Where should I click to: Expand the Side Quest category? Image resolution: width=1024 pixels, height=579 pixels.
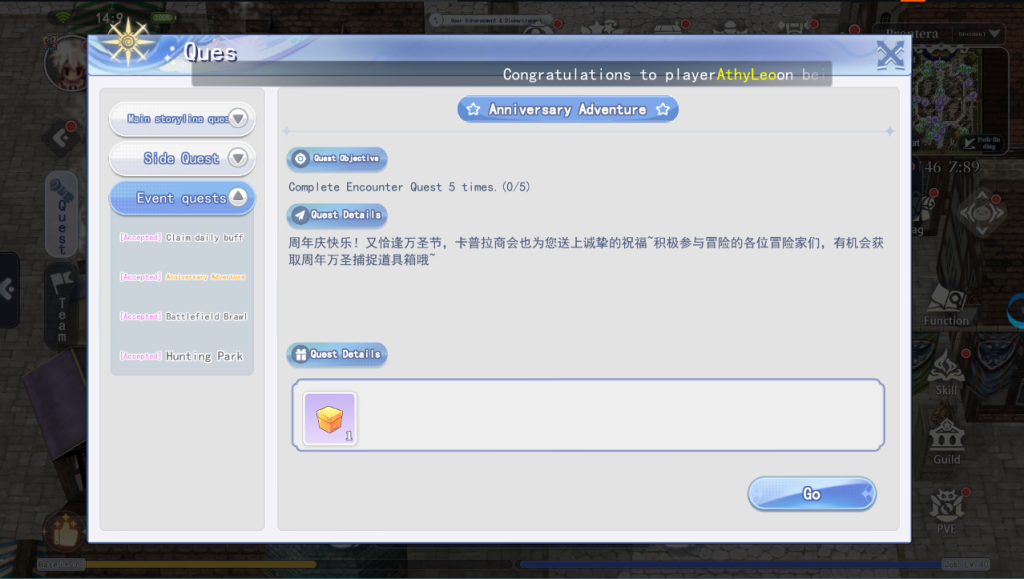coord(182,158)
